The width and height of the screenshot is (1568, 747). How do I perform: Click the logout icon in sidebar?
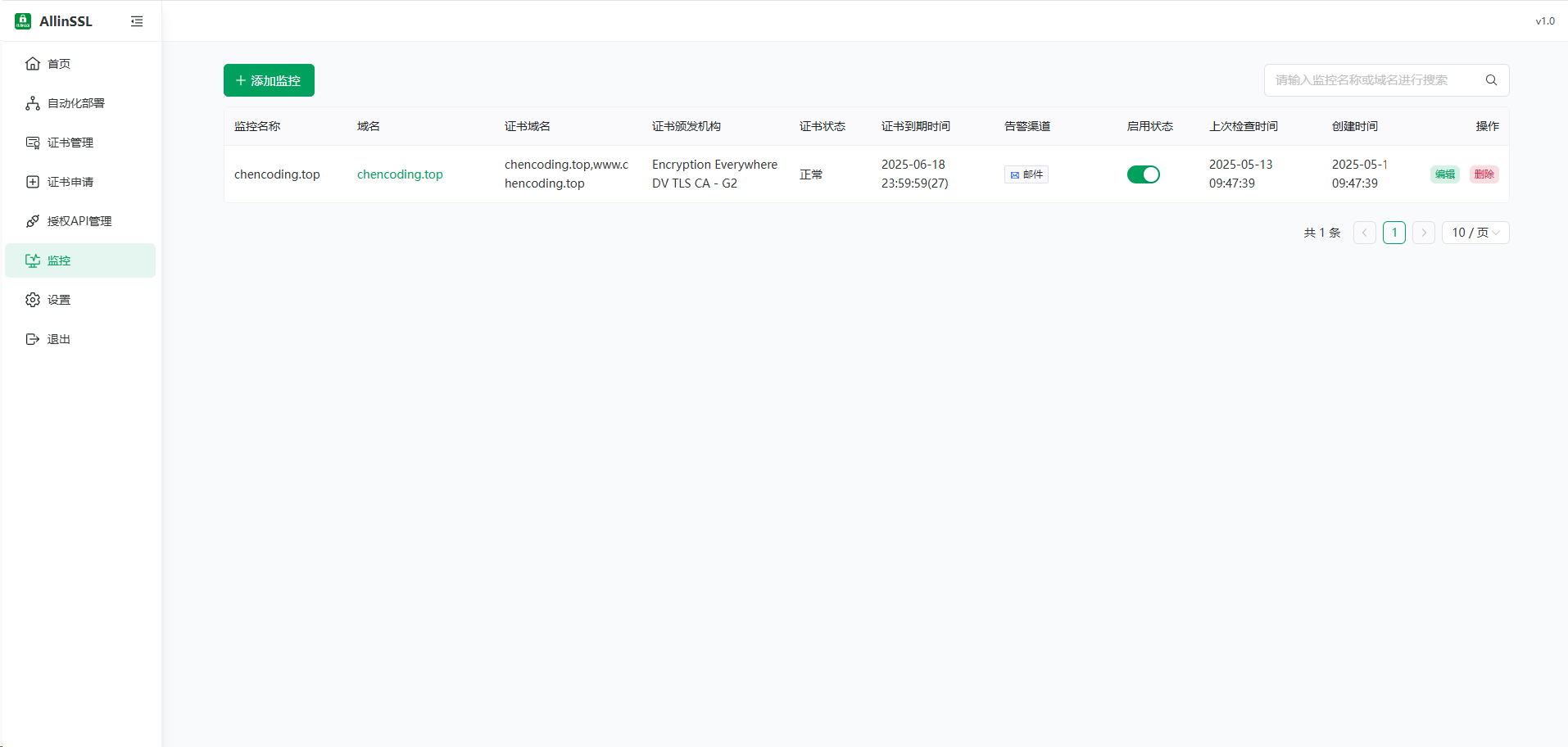click(x=33, y=339)
